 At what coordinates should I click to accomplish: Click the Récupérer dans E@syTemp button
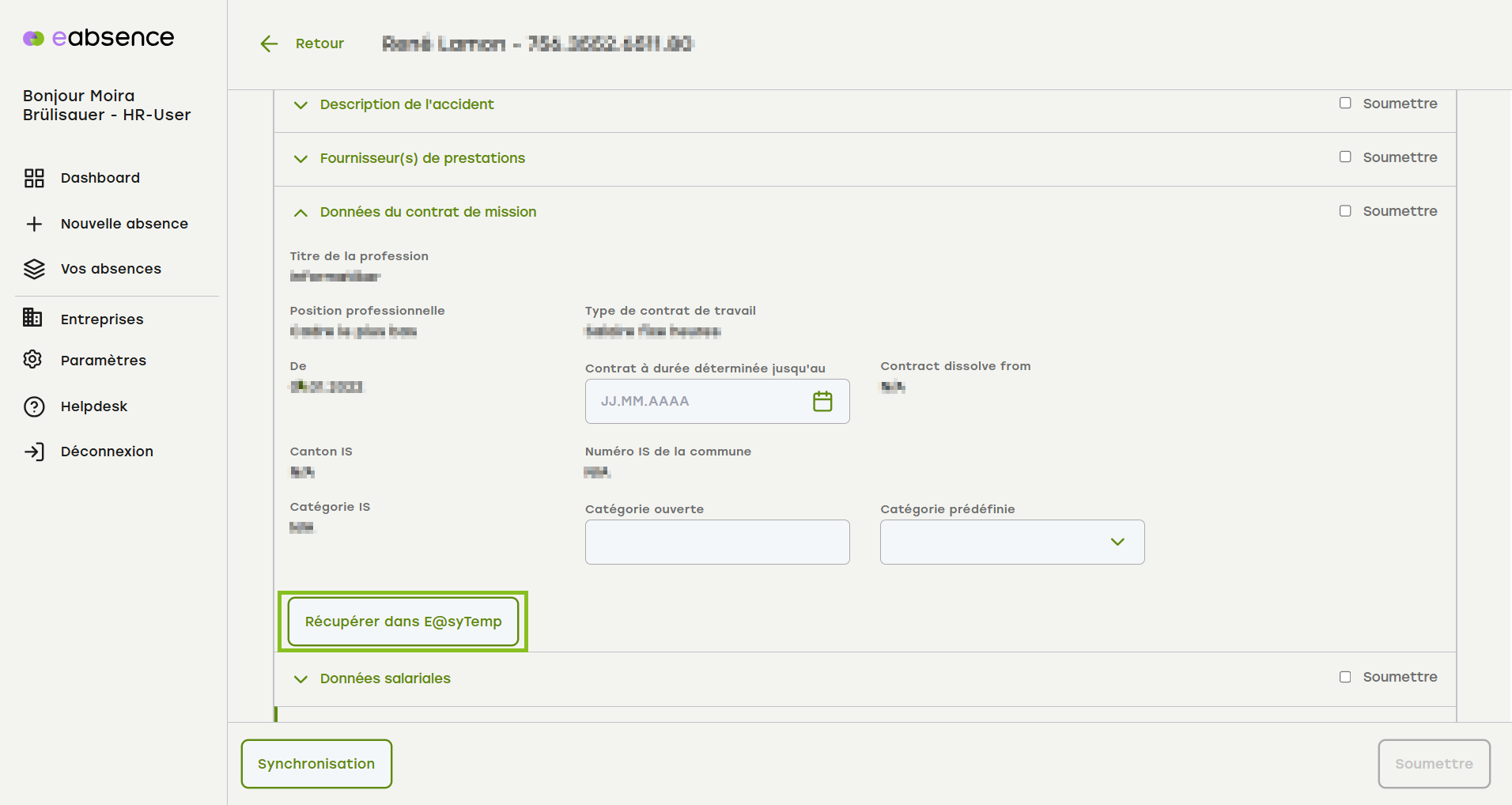403,622
